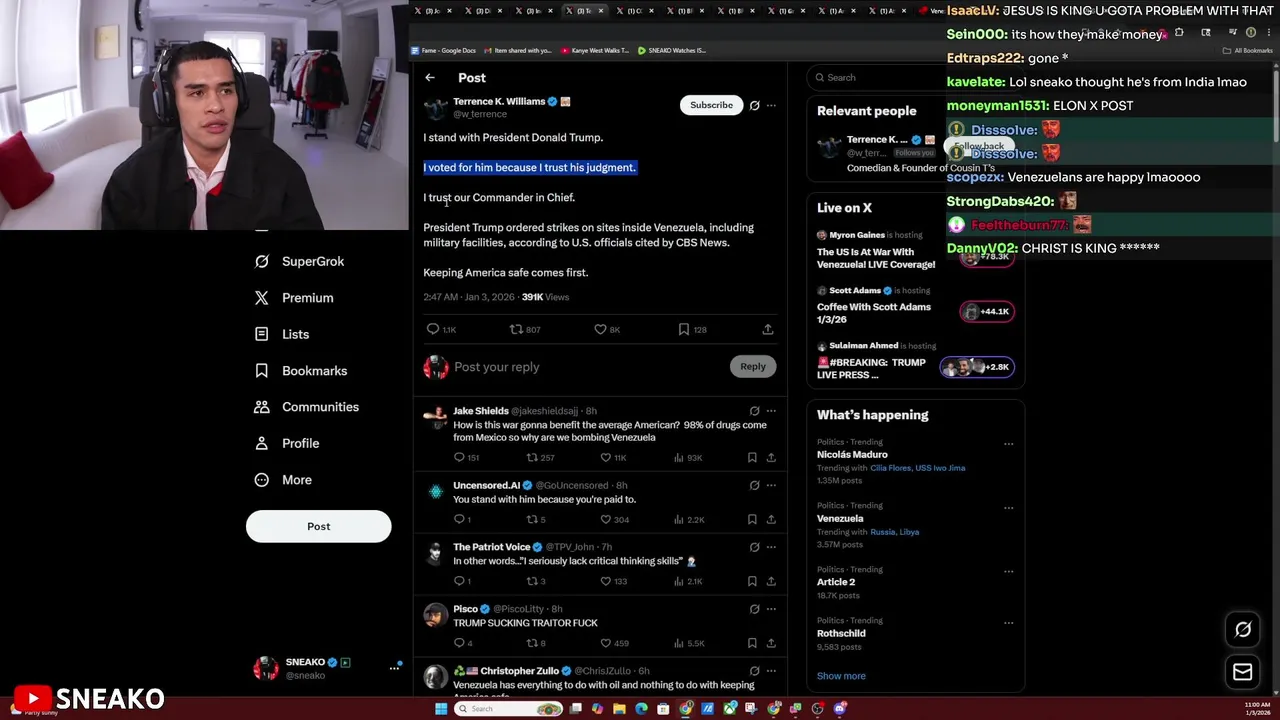Open more options on Terrence K. Williams post
The width and height of the screenshot is (1280, 720).
click(771, 105)
